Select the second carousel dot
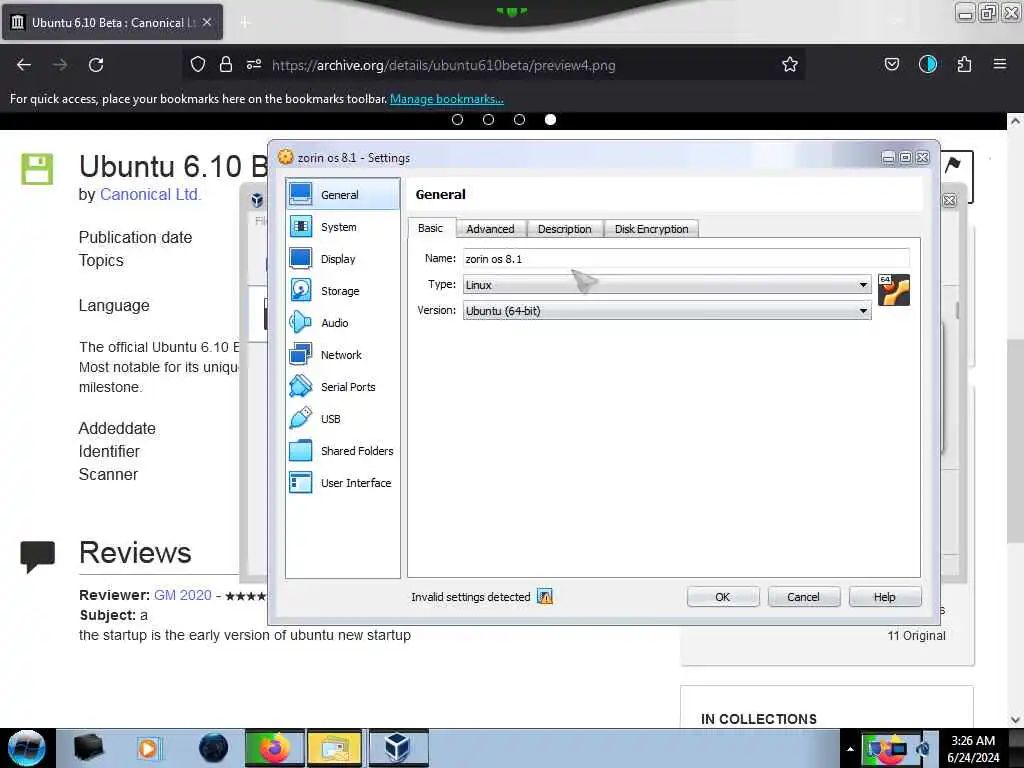The width and height of the screenshot is (1024, 768). point(488,120)
